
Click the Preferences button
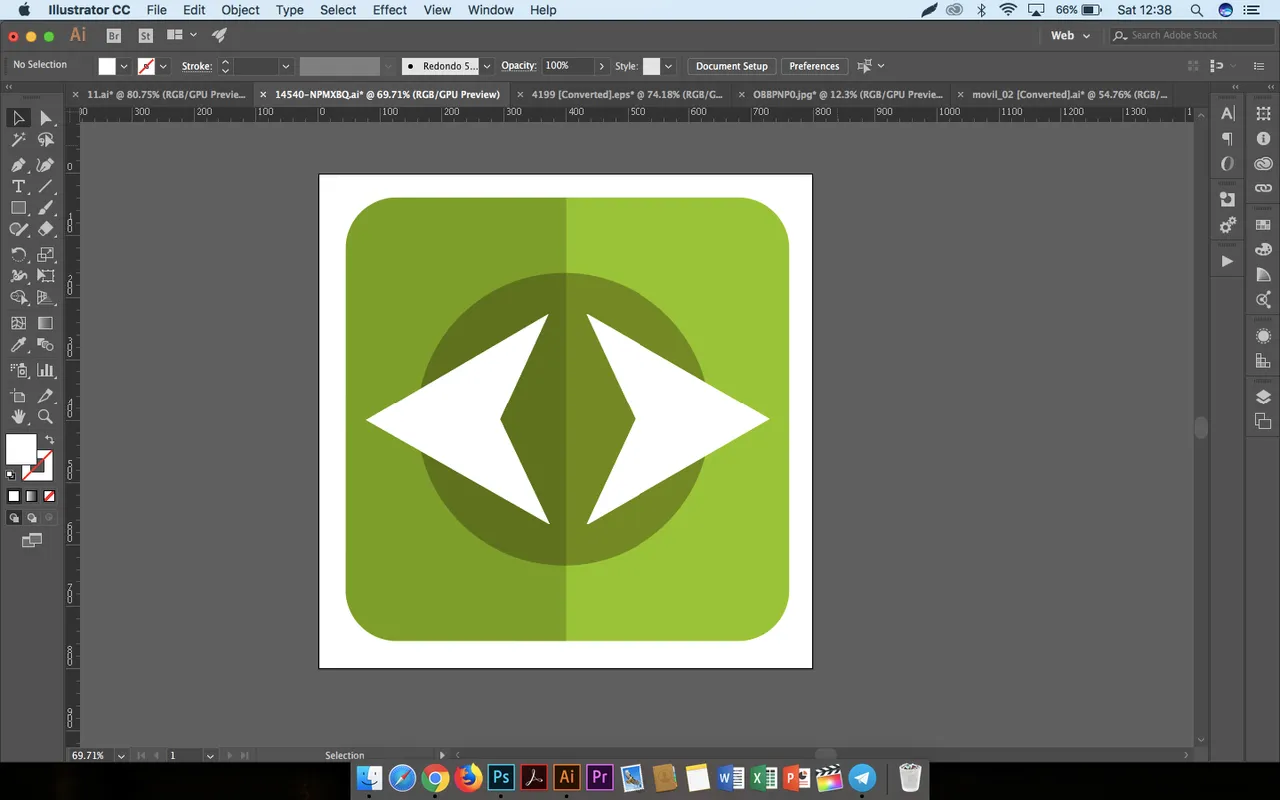[814, 66]
